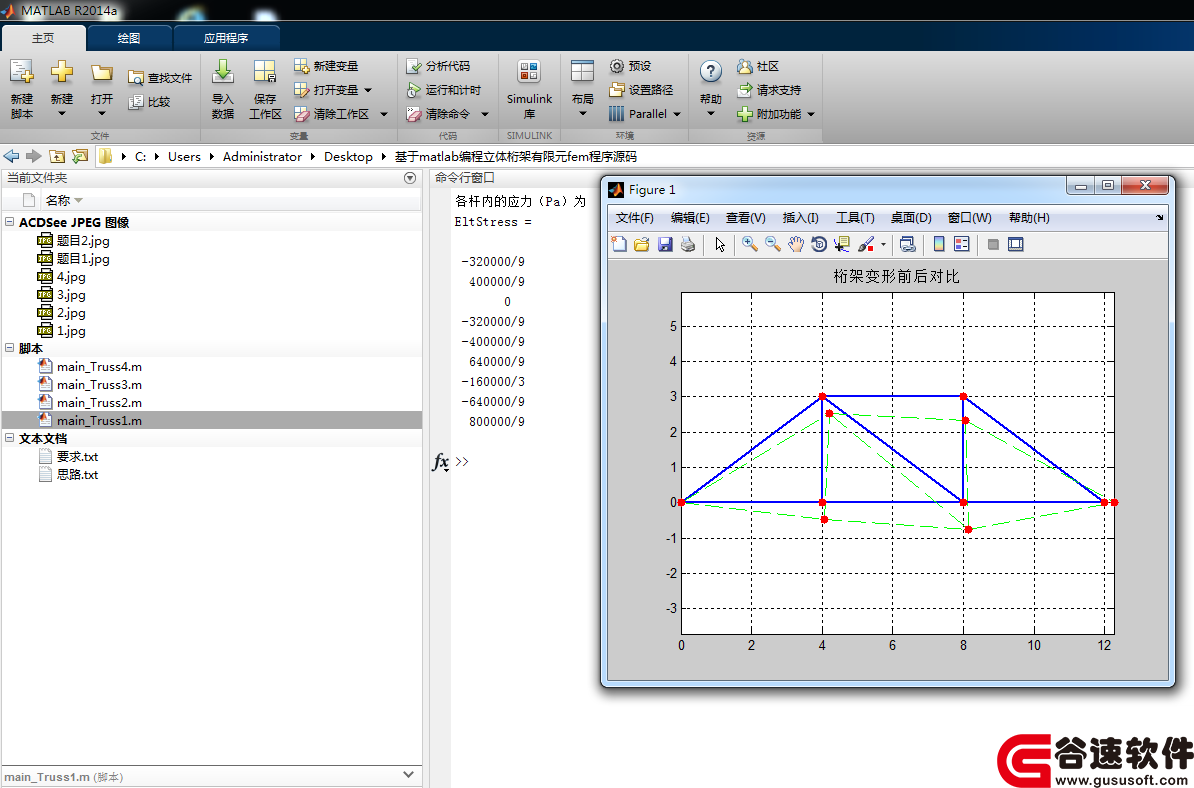This screenshot has height=788, width=1194.
Task: Open the 帮助 (Help) ribbon button
Action: tap(710, 89)
